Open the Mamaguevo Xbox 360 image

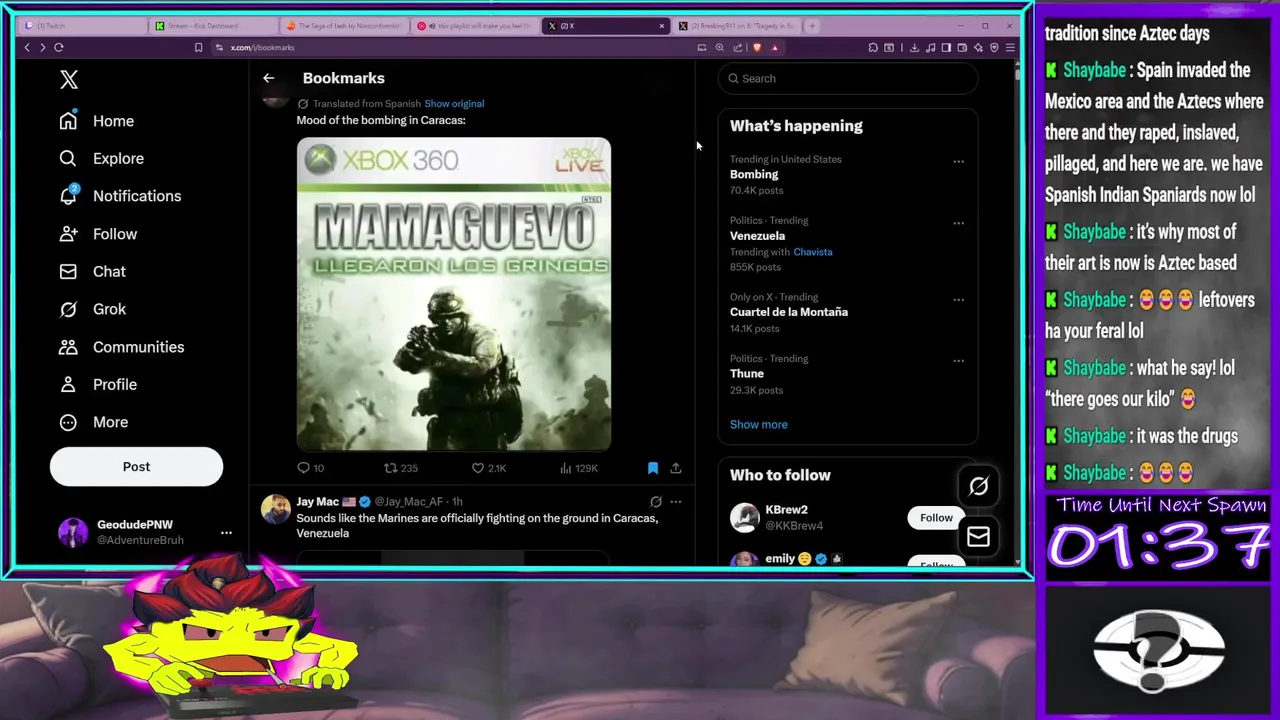click(x=454, y=294)
